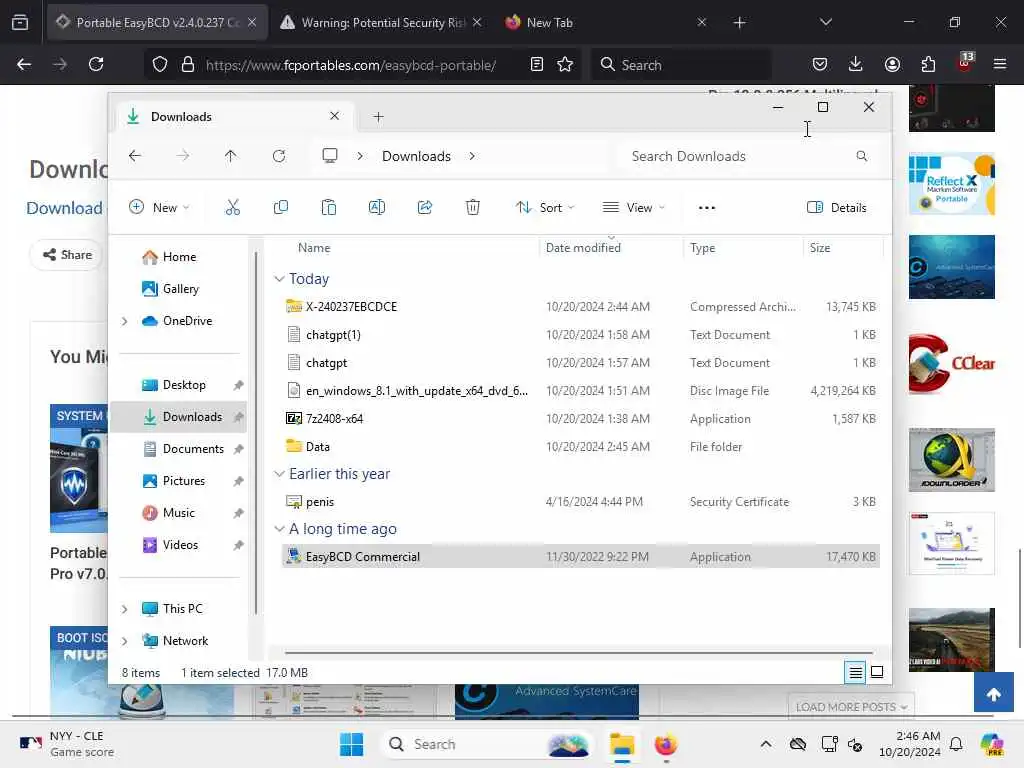The image size is (1024, 768).
Task: Refresh the Downloads folder view
Action: 279,156
